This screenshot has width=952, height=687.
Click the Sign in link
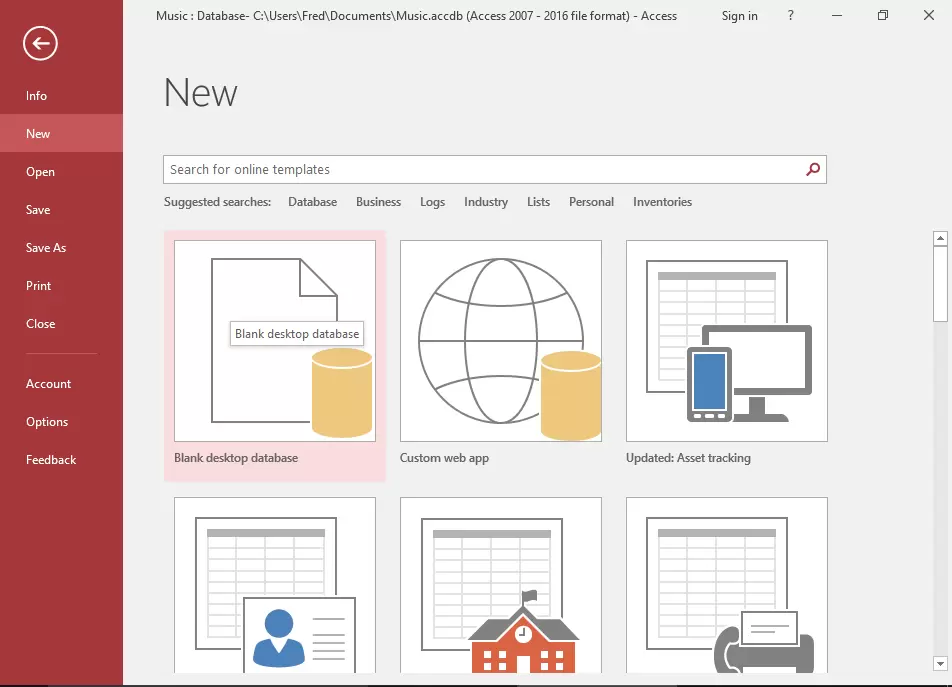point(739,16)
